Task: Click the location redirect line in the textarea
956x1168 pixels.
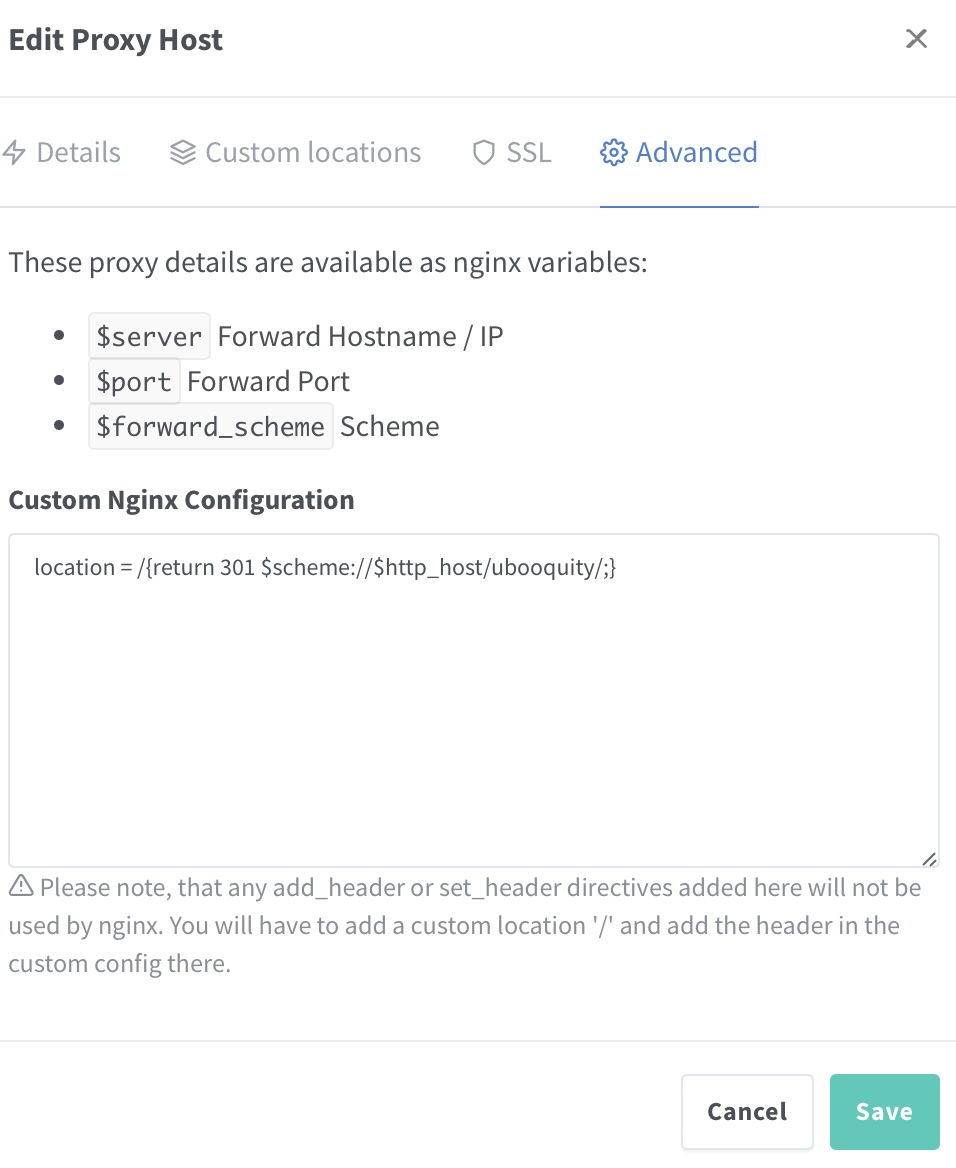Action: [x=325, y=568]
